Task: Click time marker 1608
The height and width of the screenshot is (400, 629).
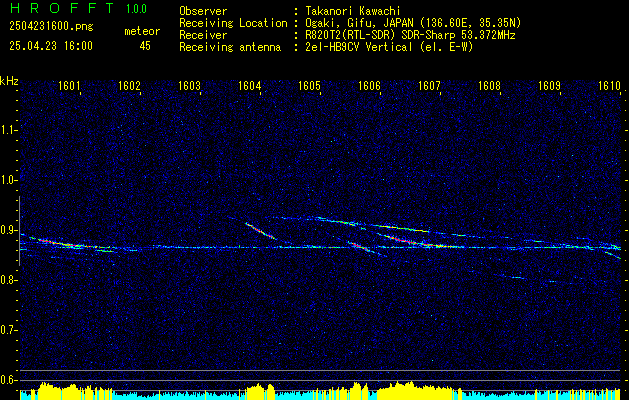Action: pos(489,85)
